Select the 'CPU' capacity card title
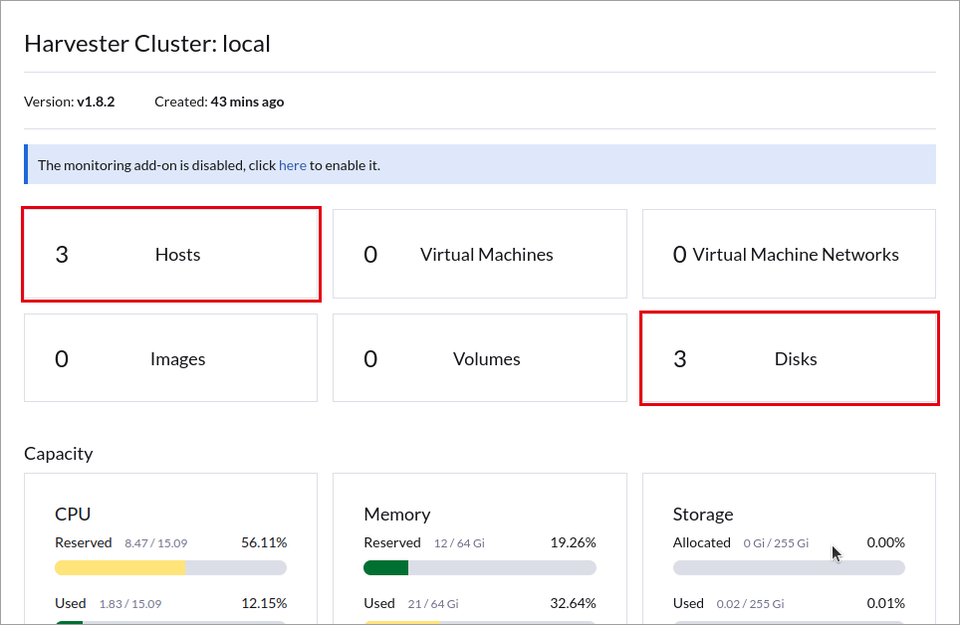 [73, 514]
